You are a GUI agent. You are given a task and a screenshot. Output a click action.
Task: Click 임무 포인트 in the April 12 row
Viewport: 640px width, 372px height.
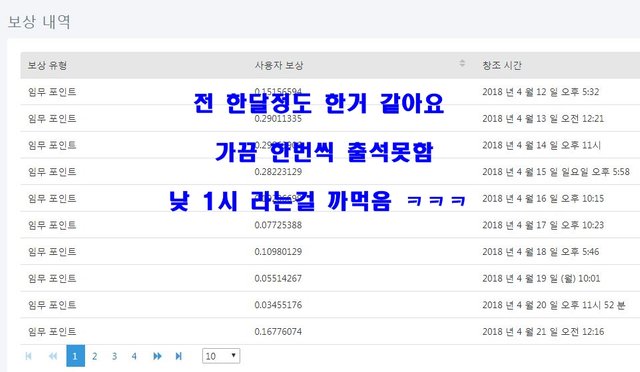pos(52,92)
